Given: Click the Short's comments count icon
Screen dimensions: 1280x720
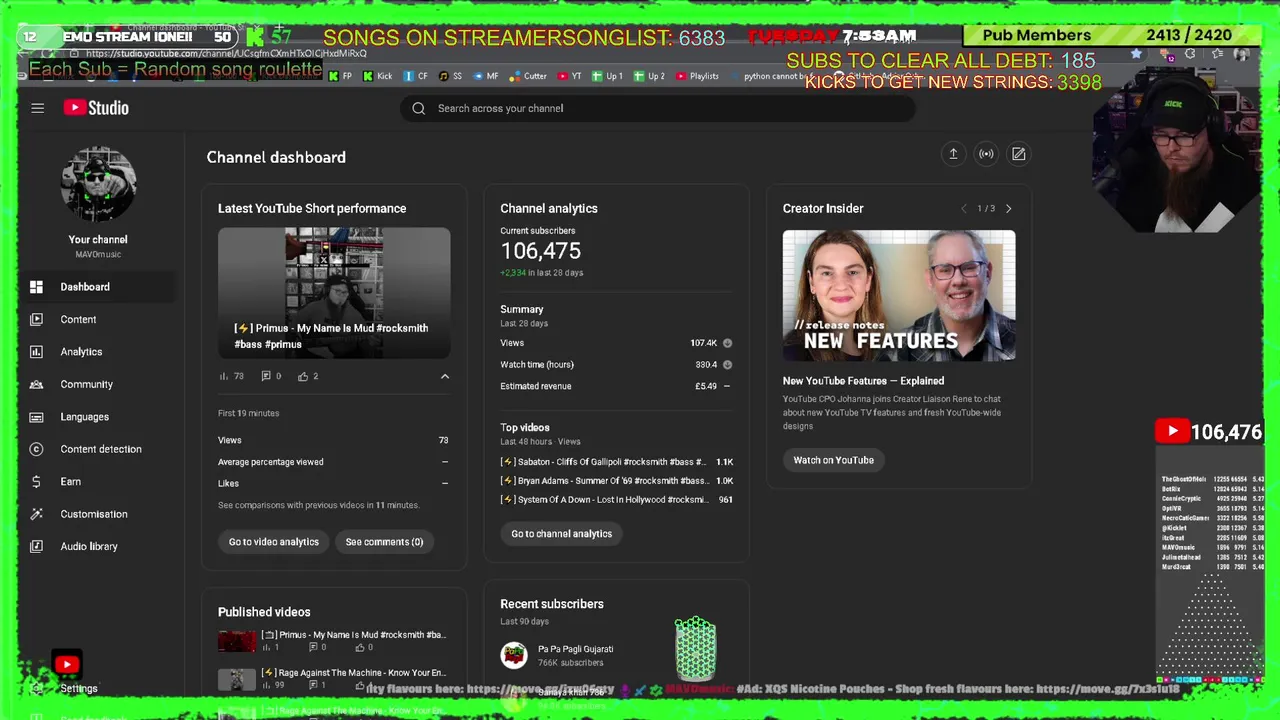Looking at the screenshot, I should pos(266,376).
